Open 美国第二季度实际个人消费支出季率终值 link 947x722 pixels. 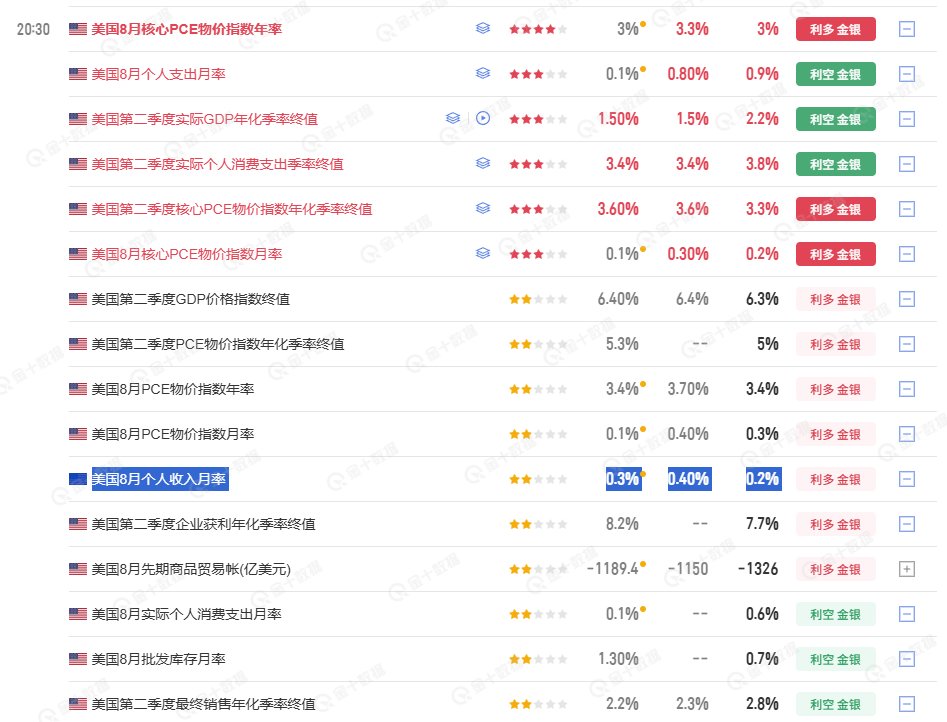[217, 164]
